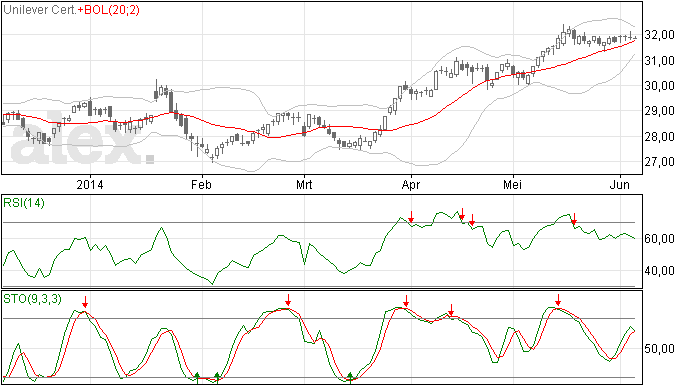Click the red '+BOL(20;2)' indicator label
Image resolution: width=690 pixels, height=387 pixels.
(x=108, y=10)
